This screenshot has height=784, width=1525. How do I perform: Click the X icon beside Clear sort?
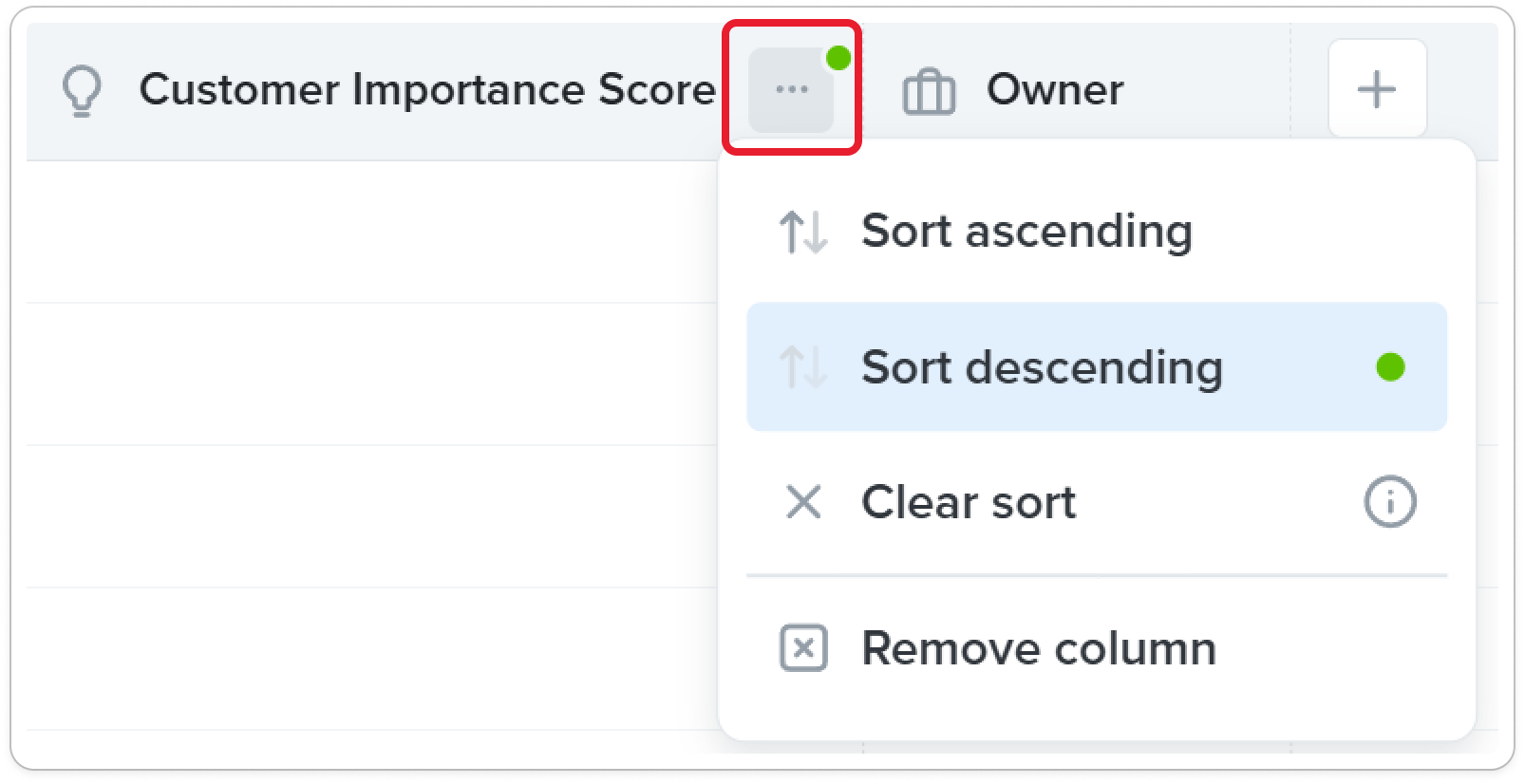pyautogui.click(x=803, y=502)
